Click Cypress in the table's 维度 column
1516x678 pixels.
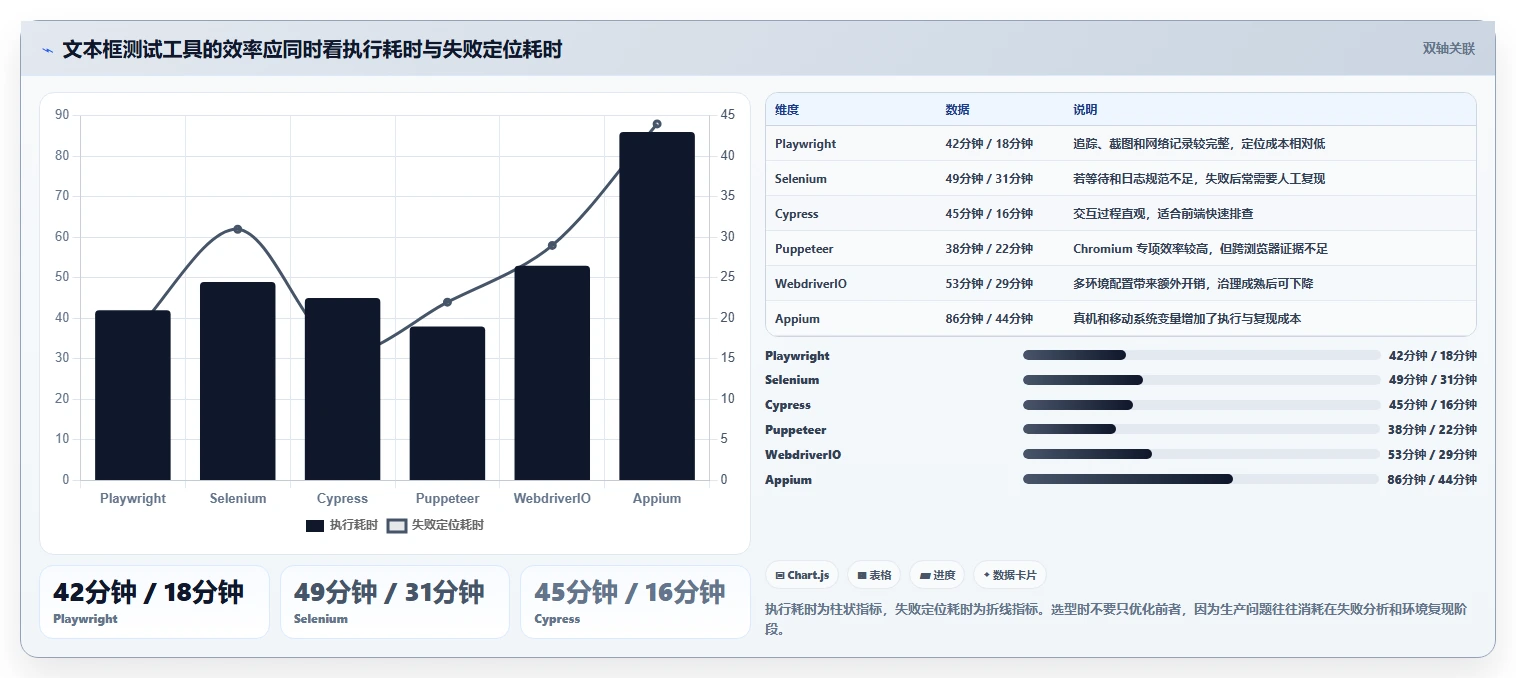[x=797, y=214]
